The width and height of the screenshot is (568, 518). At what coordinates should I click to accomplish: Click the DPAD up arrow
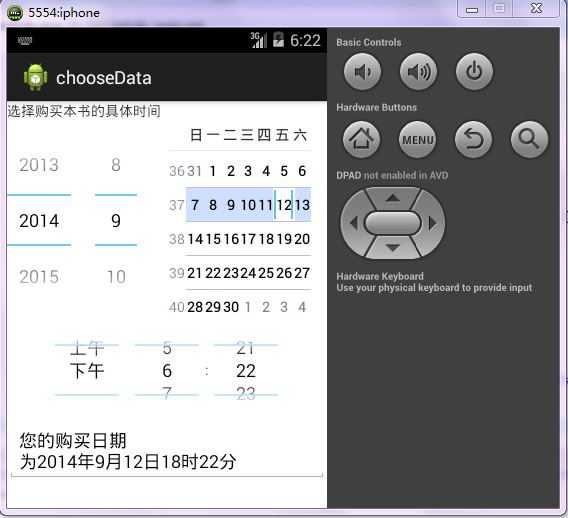[393, 198]
